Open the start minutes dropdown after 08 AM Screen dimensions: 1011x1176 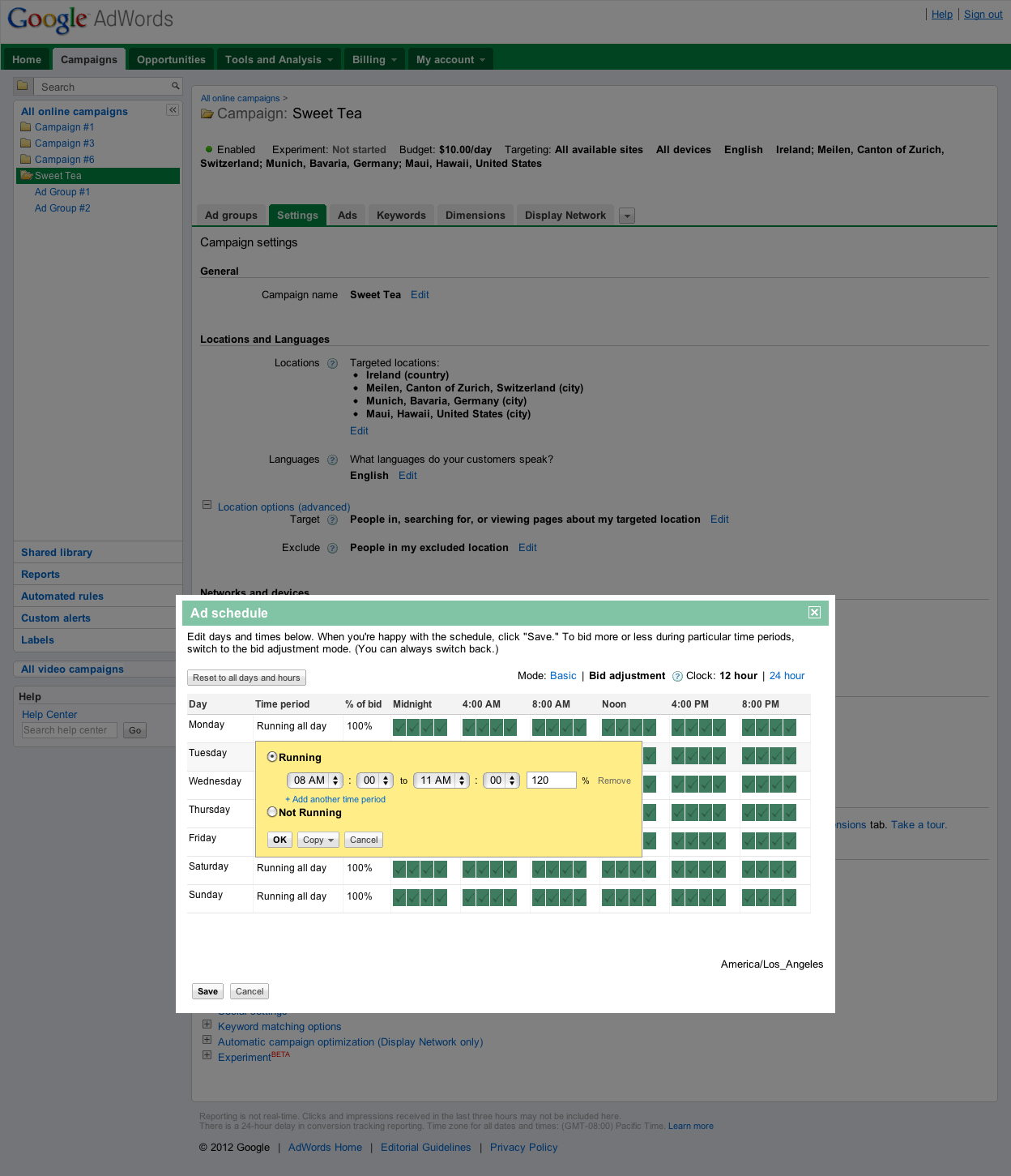coord(375,780)
